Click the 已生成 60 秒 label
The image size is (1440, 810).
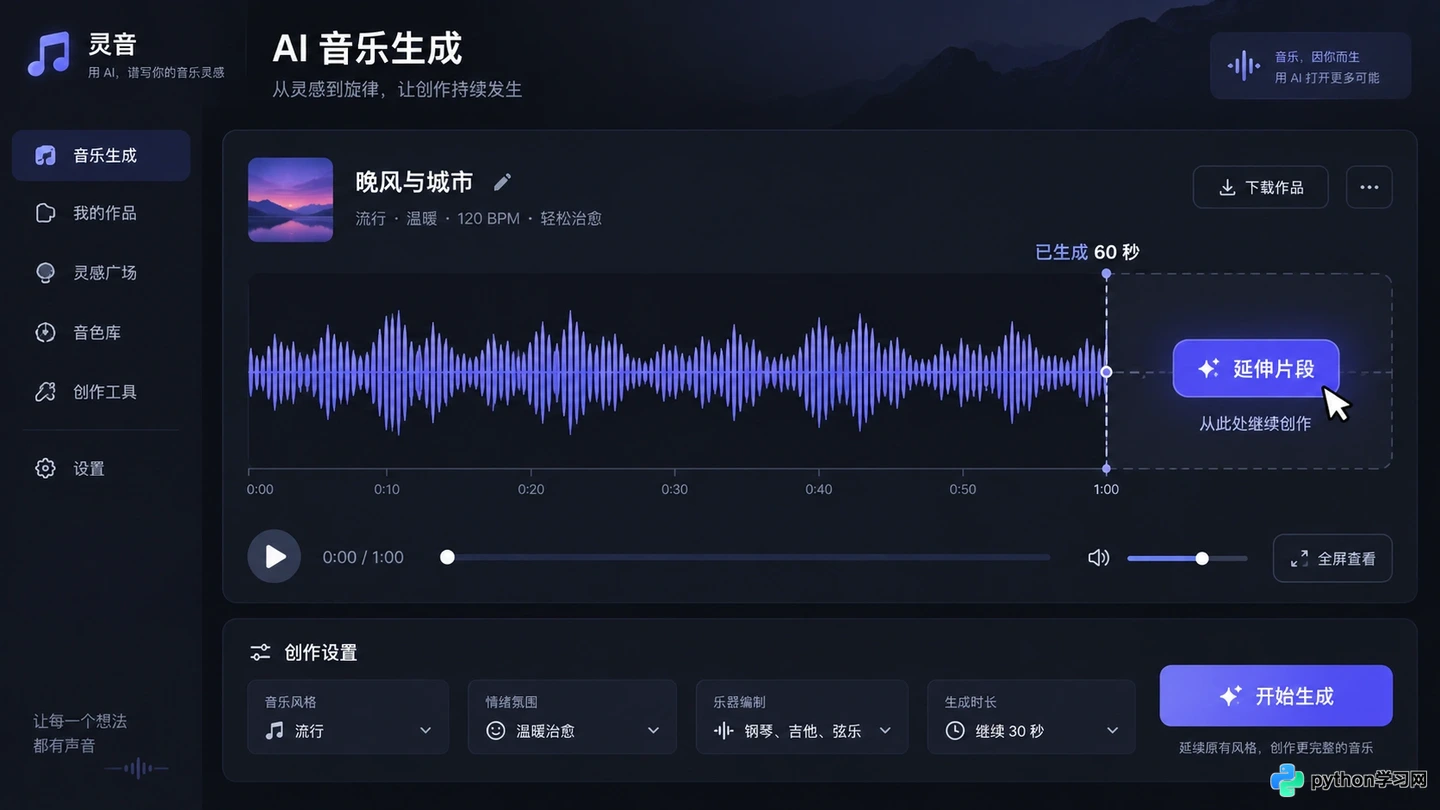(x=1087, y=252)
